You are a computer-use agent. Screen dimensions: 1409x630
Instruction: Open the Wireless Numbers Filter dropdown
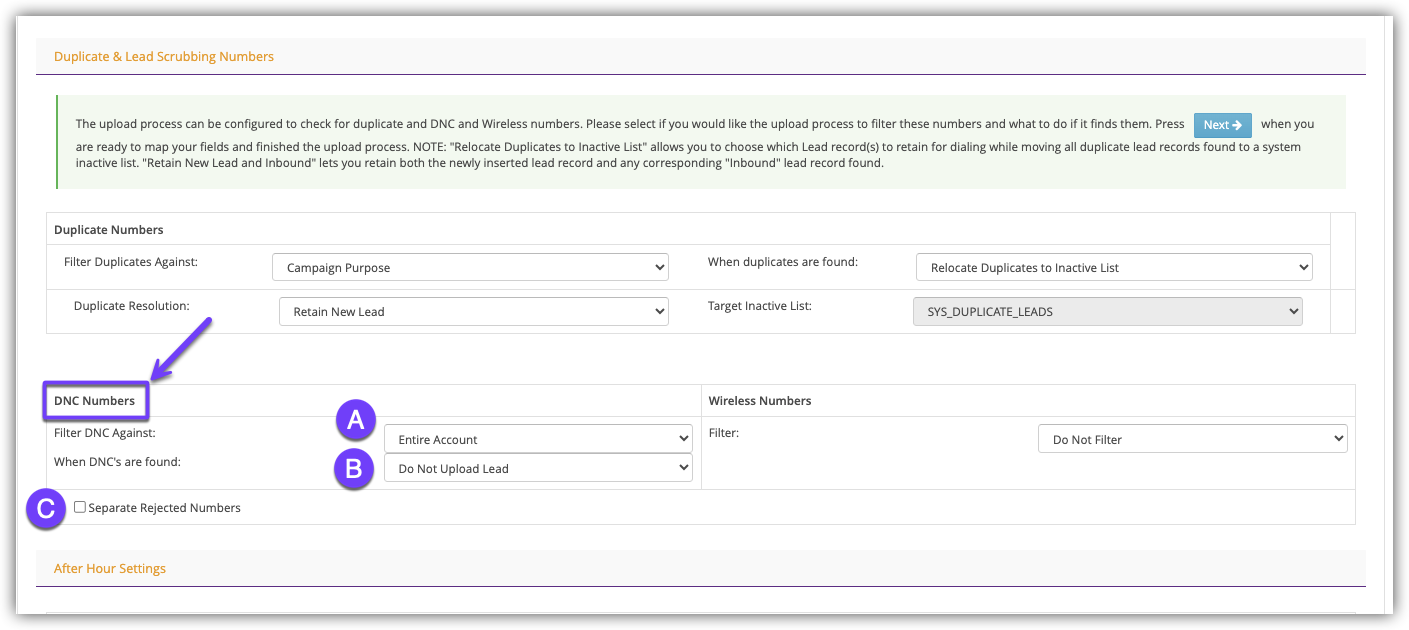tap(1192, 439)
